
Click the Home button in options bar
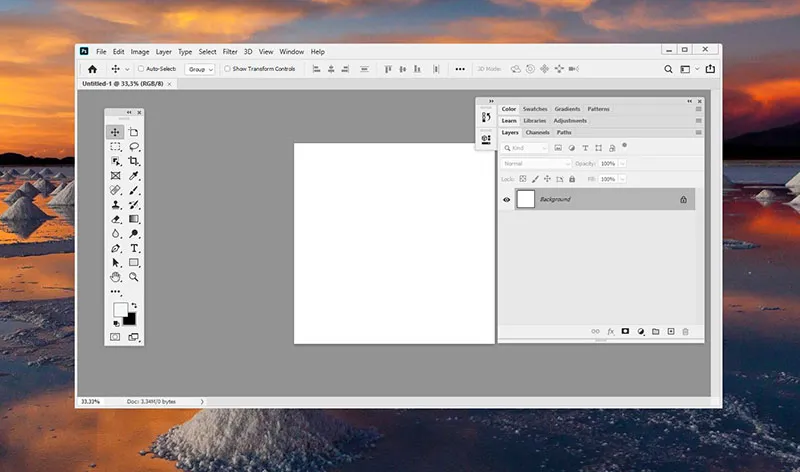[x=93, y=69]
